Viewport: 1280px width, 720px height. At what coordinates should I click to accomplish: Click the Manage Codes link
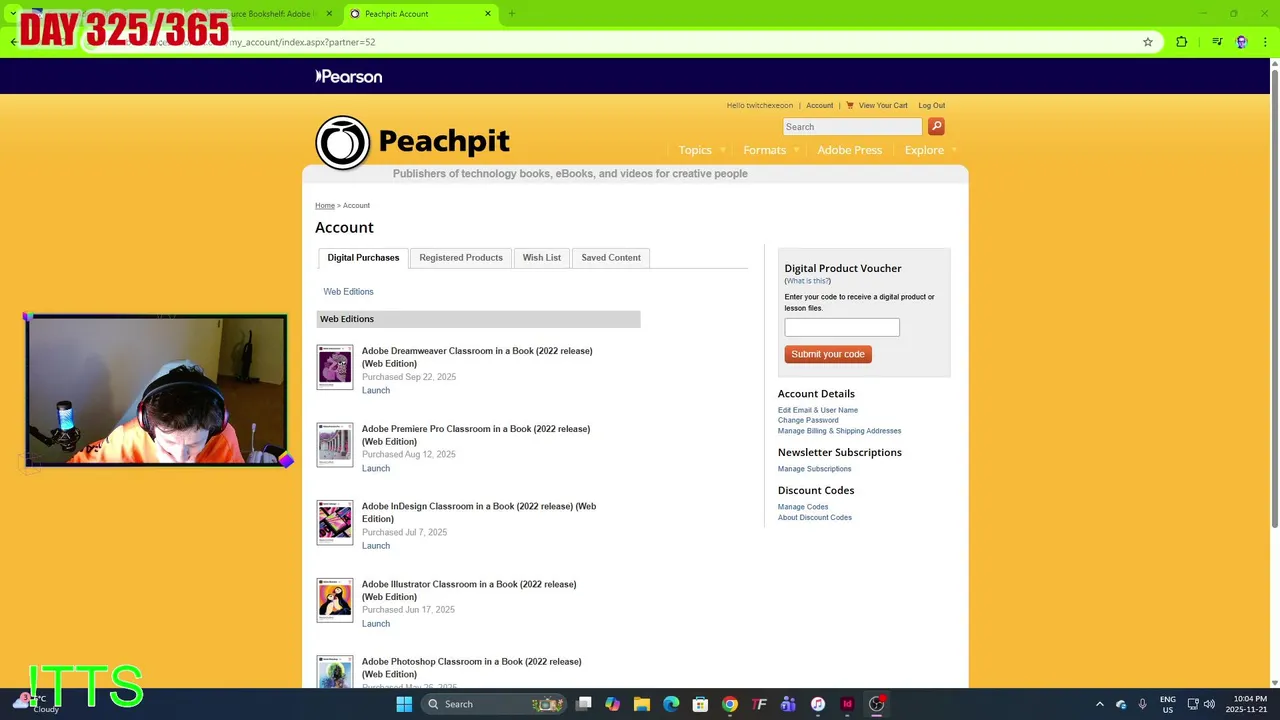pyautogui.click(x=803, y=507)
